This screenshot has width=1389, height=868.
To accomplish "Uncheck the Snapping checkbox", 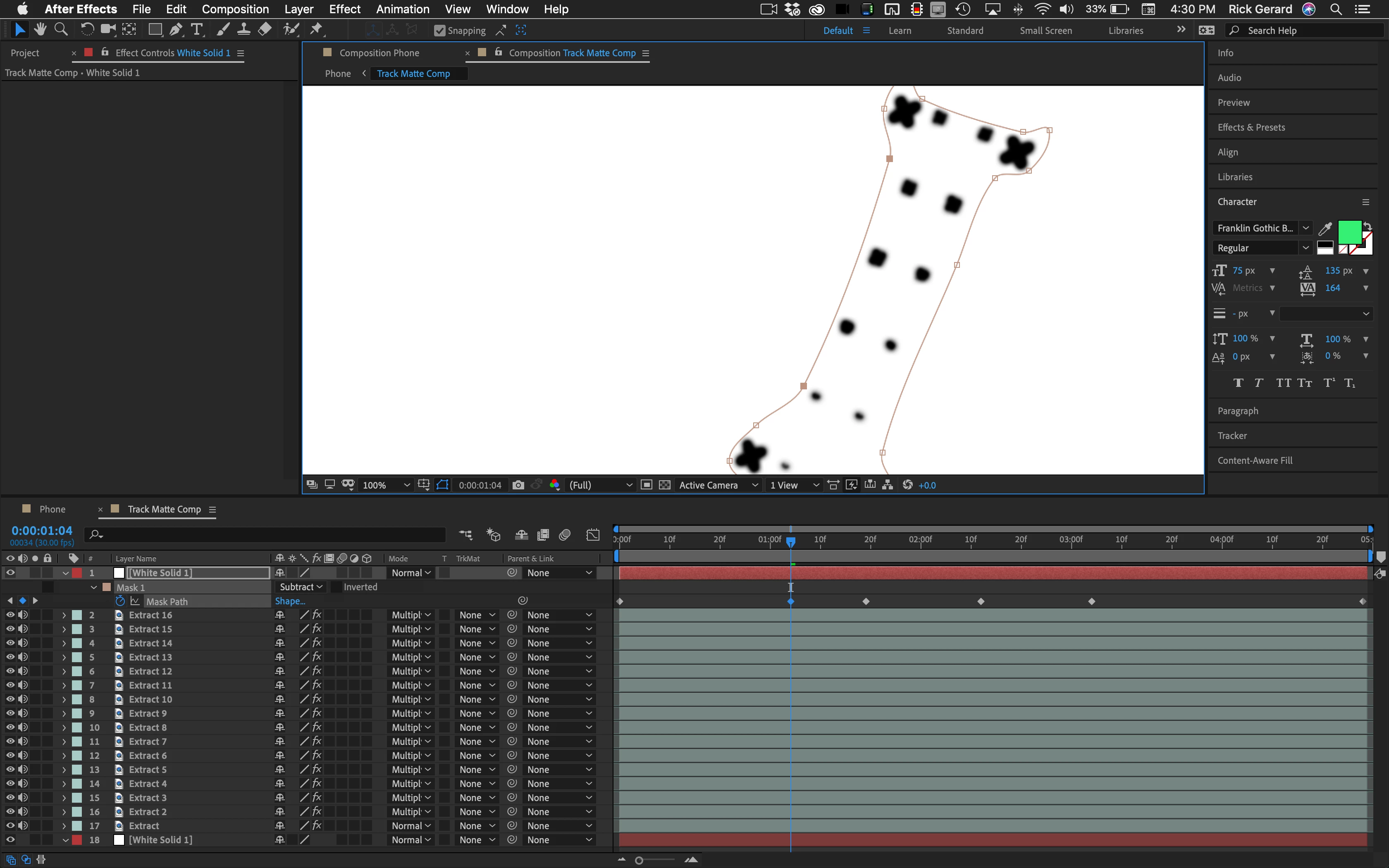I will 440,31.
